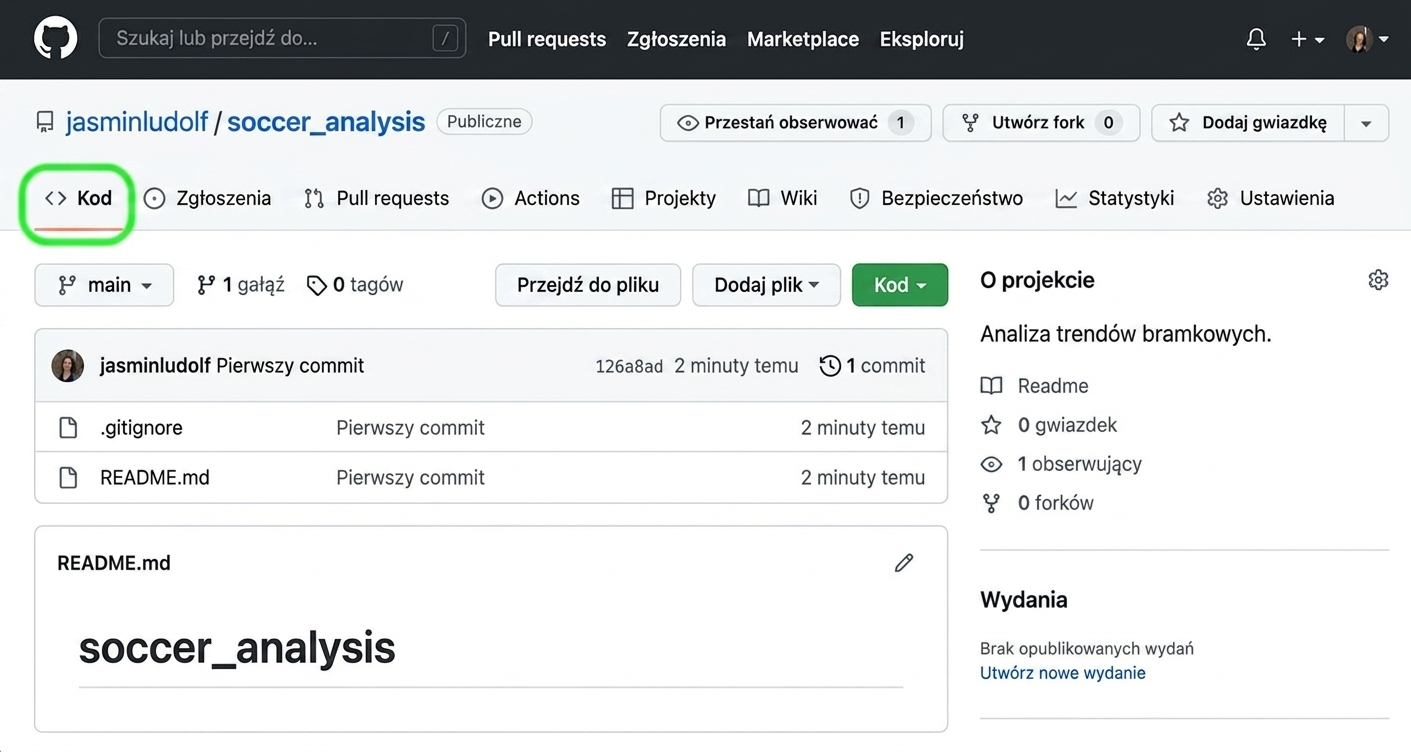Click the 'Przejdź do pliku' button
This screenshot has width=1411, height=752.
click(588, 285)
